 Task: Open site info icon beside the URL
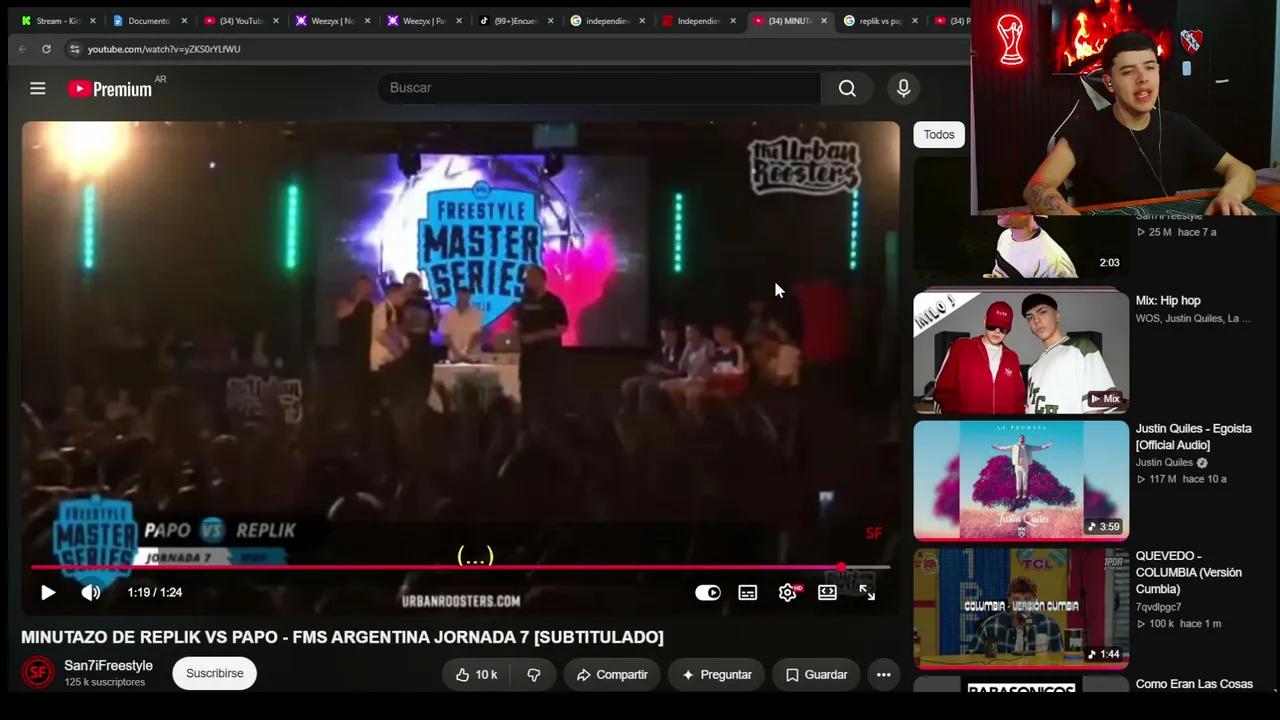[x=74, y=49]
